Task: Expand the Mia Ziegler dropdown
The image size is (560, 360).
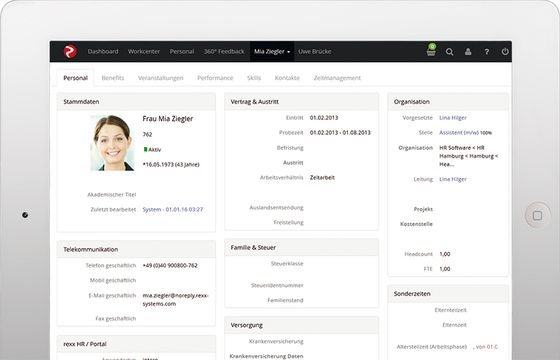Action: pyautogui.click(x=272, y=51)
